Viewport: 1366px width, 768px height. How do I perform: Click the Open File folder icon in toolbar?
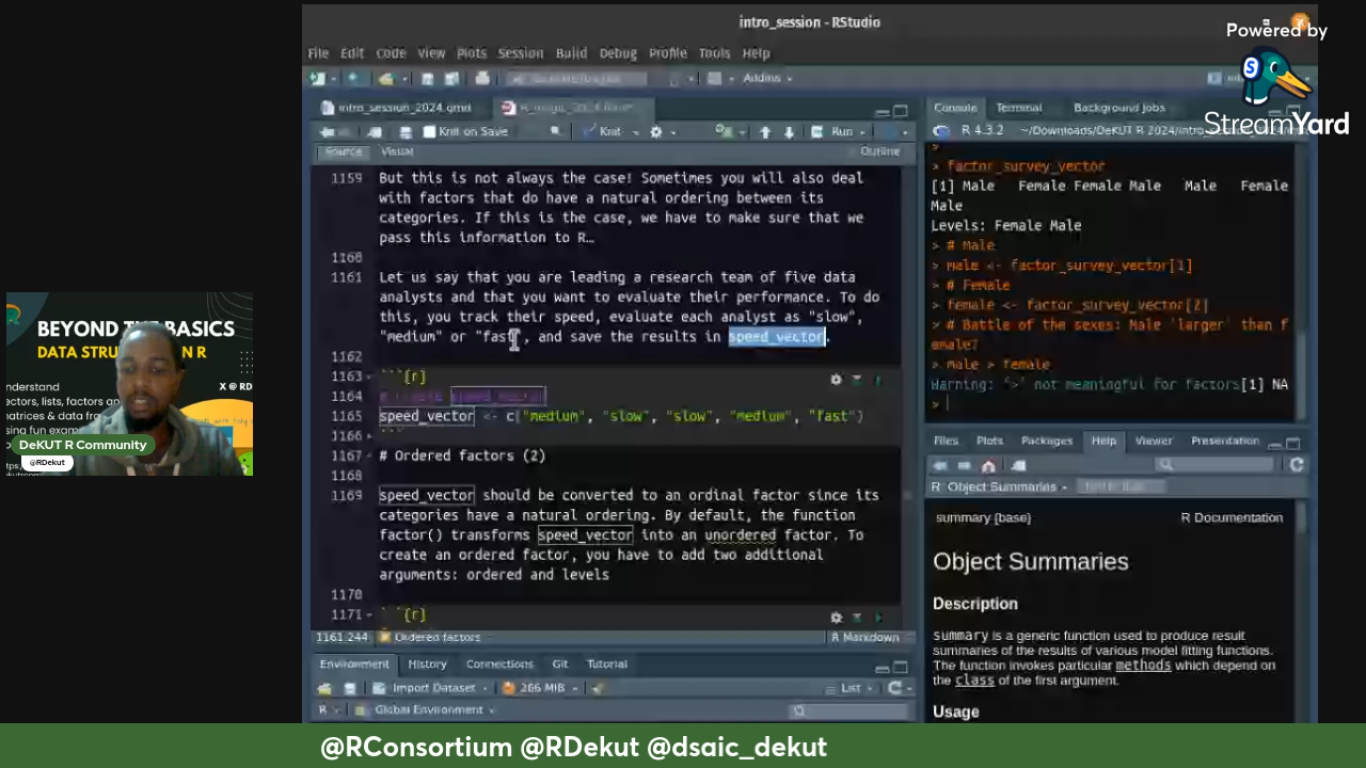[386, 78]
